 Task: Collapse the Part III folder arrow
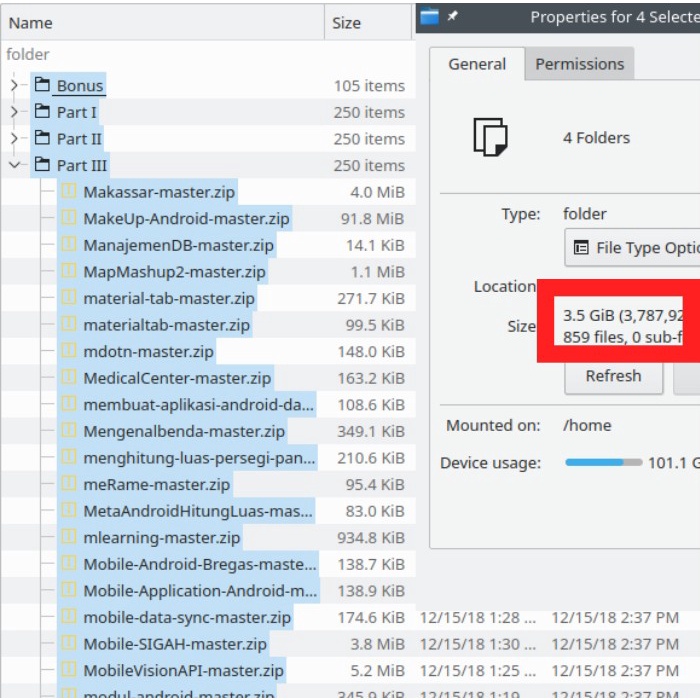tap(14, 165)
